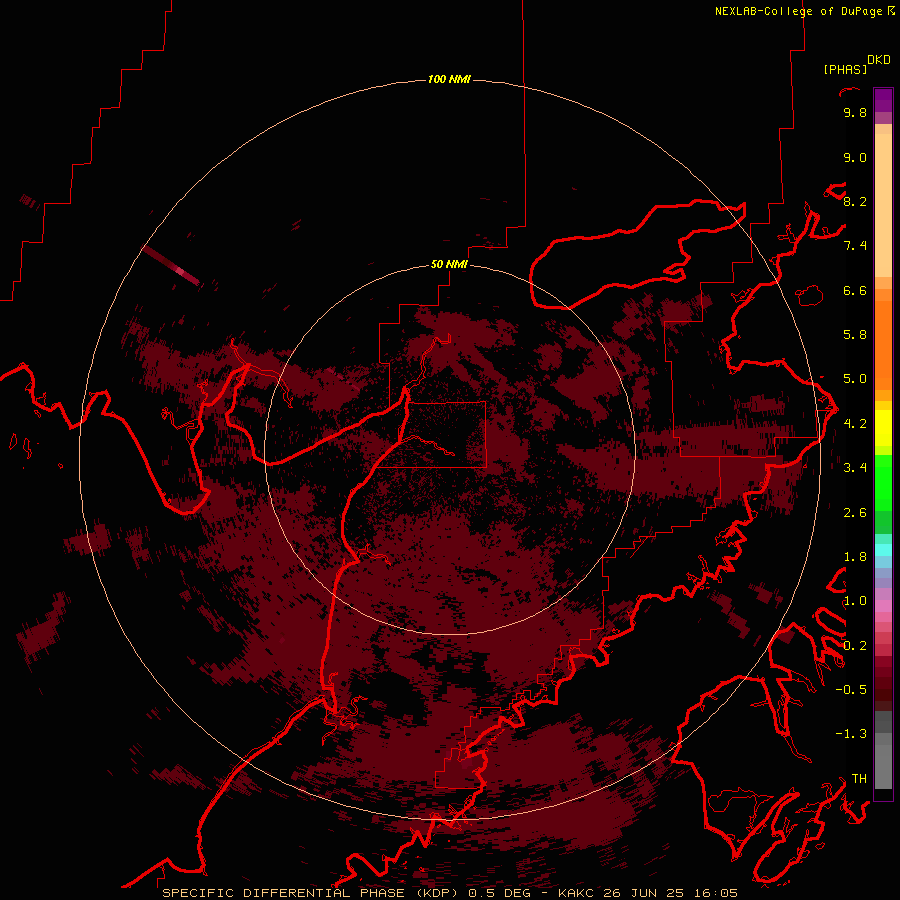The height and width of the screenshot is (900, 900).
Task: Click the DKD legend title
Action: pos(879,60)
